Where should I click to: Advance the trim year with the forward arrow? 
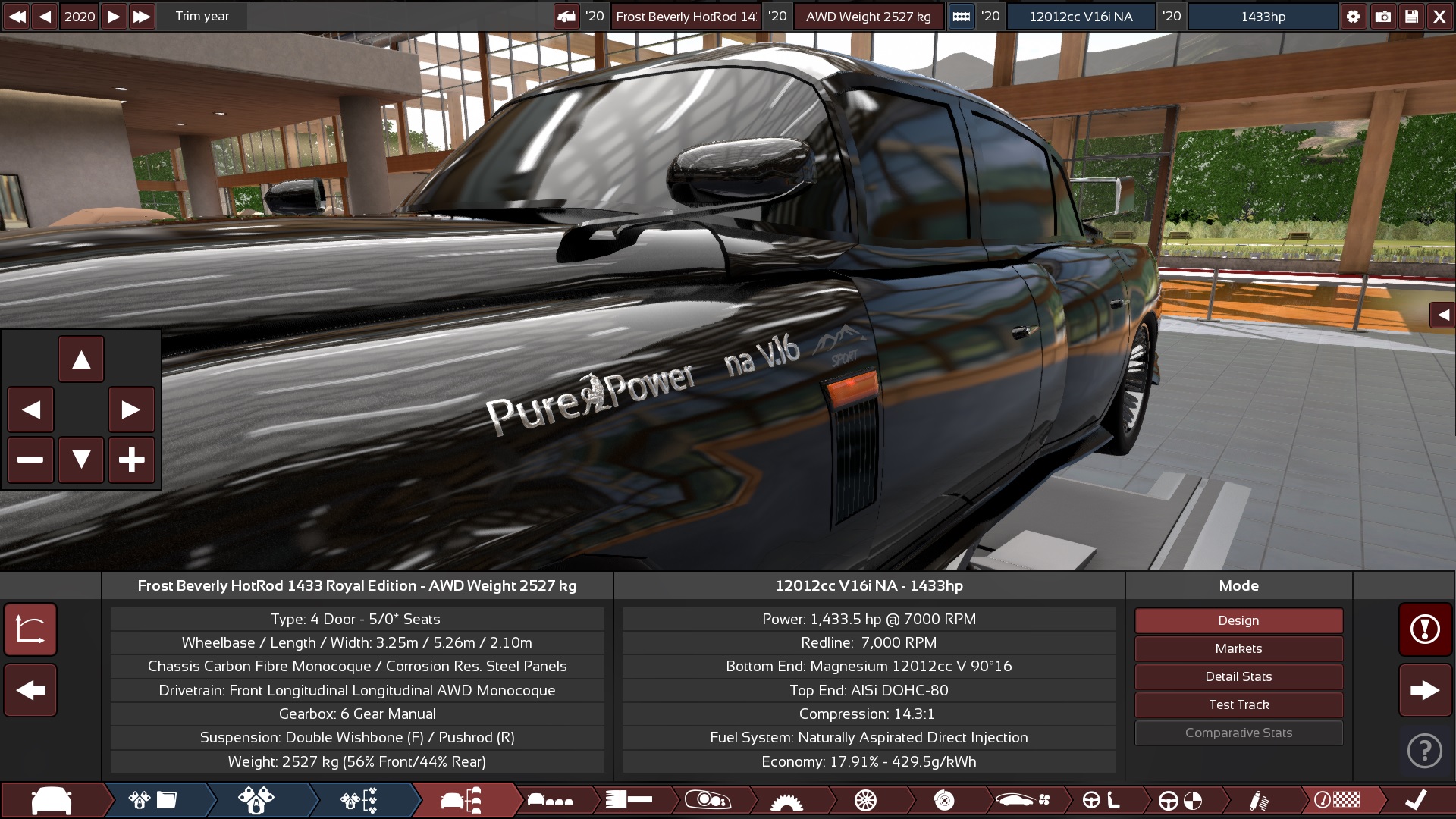(x=115, y=16)
